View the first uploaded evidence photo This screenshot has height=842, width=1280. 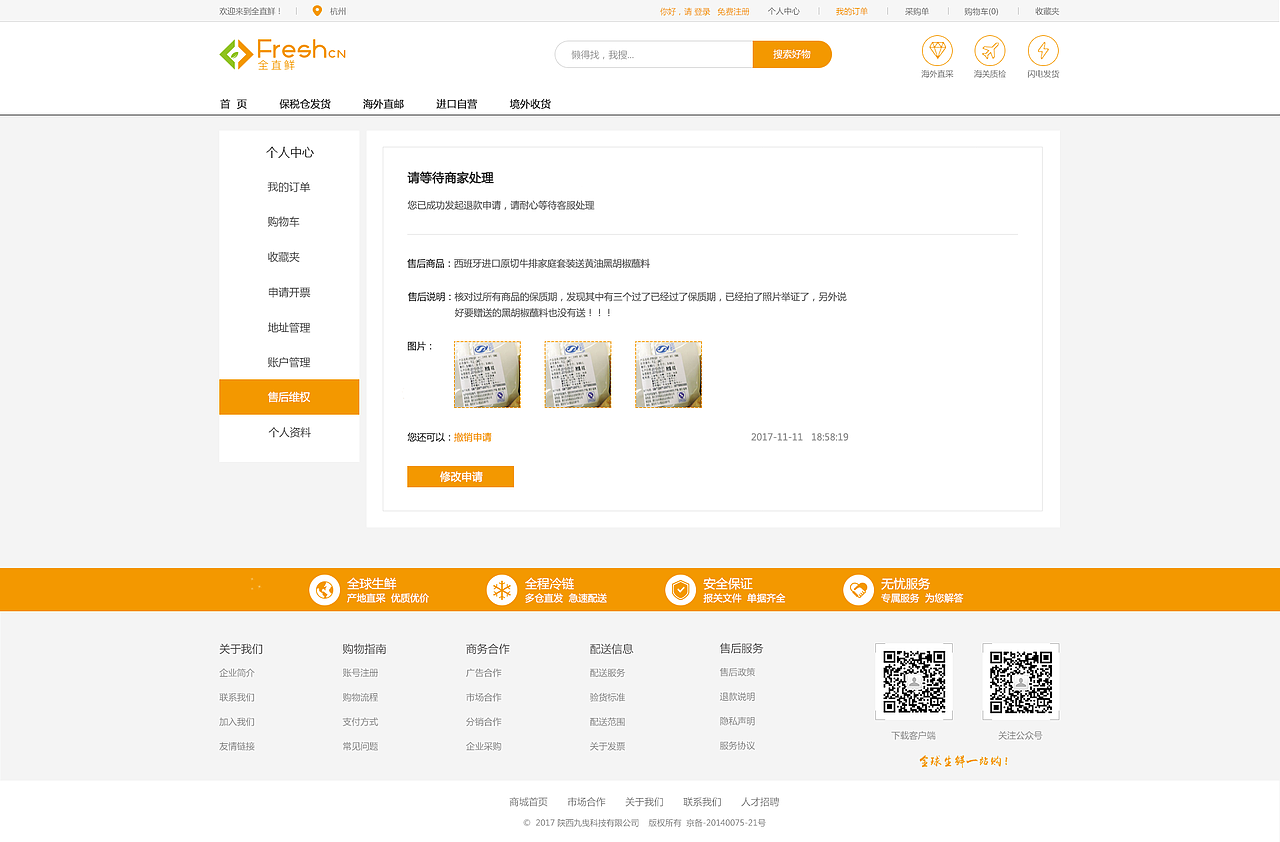(487, 374)
